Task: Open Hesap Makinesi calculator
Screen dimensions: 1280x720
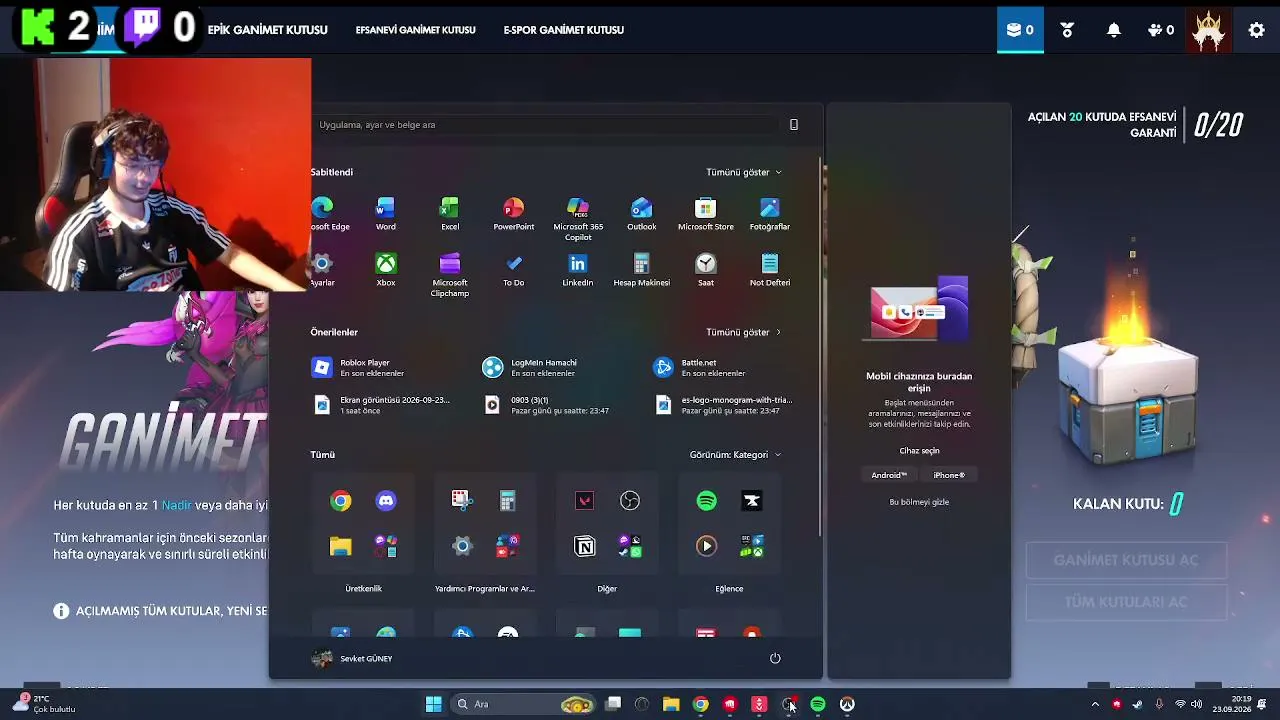Action: (x=642, y=269)
